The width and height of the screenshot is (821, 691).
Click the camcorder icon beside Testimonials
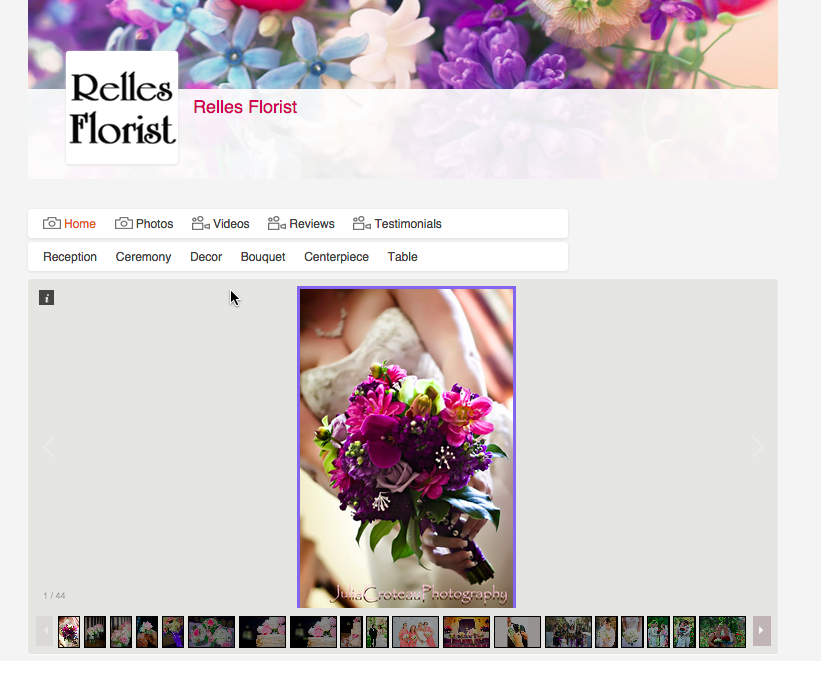[362, 224]
